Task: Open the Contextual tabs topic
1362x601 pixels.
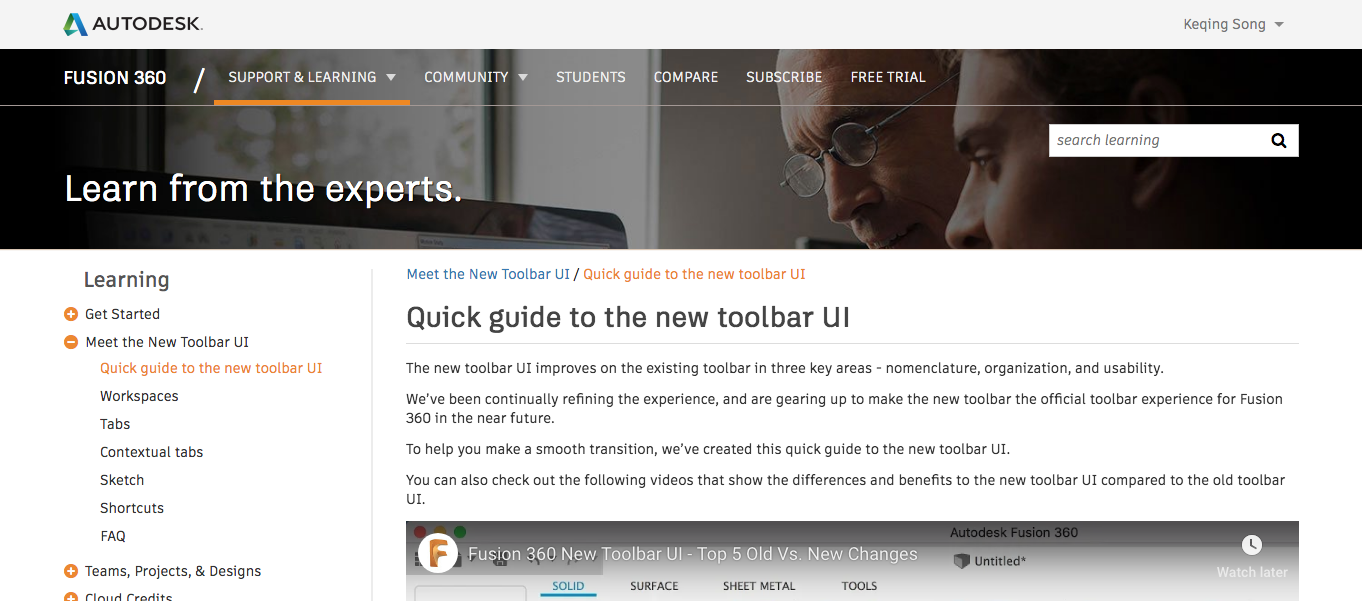Action: tap(151, 452)
